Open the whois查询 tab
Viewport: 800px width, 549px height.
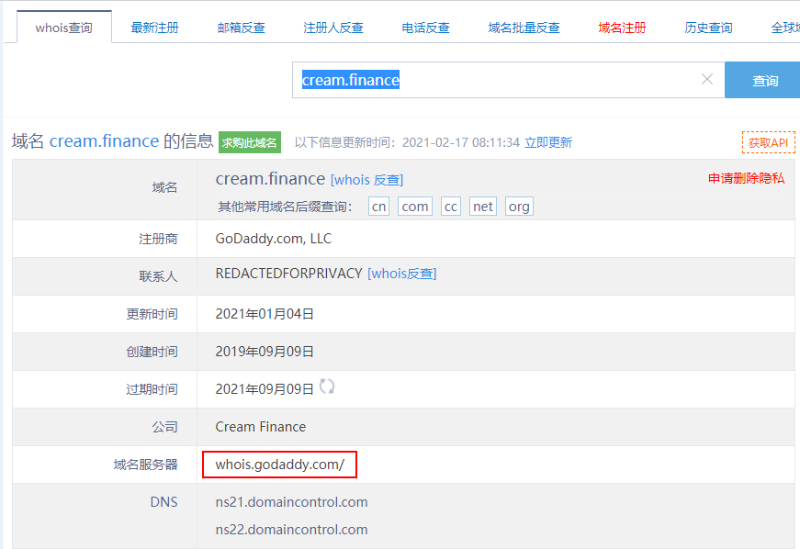coord(64,28)
